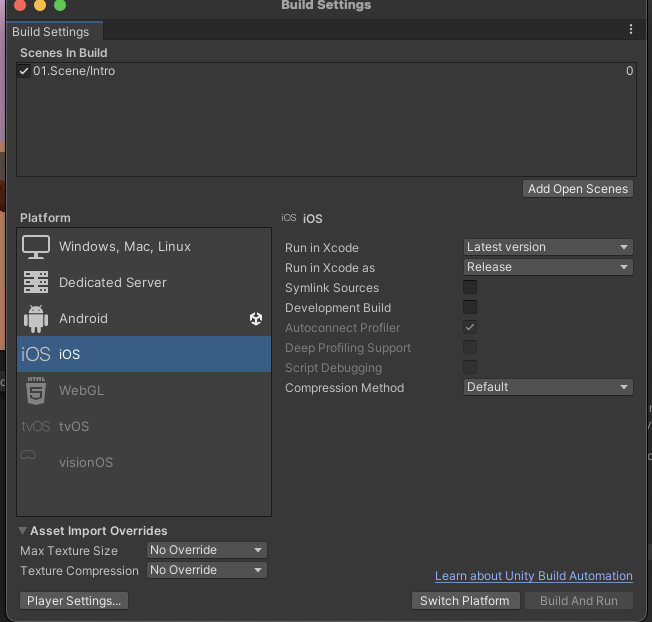Open Player Settings
The height and width of the screenshot is (622, 652).
[74, 601]
